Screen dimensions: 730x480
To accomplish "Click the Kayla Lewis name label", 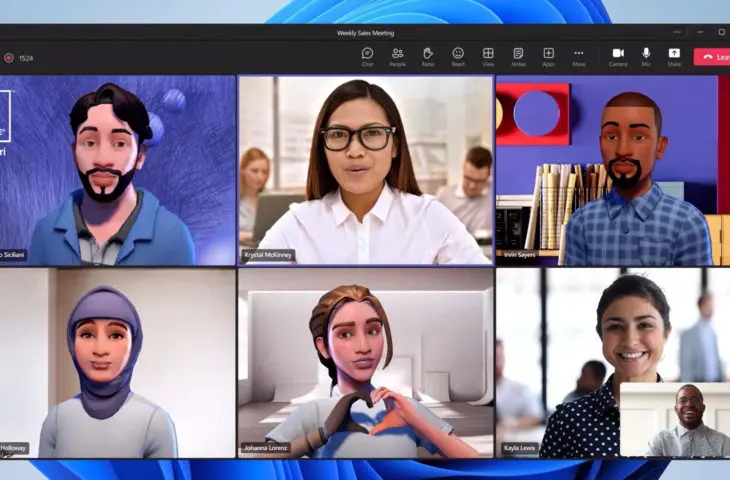I will pos(520,448).
